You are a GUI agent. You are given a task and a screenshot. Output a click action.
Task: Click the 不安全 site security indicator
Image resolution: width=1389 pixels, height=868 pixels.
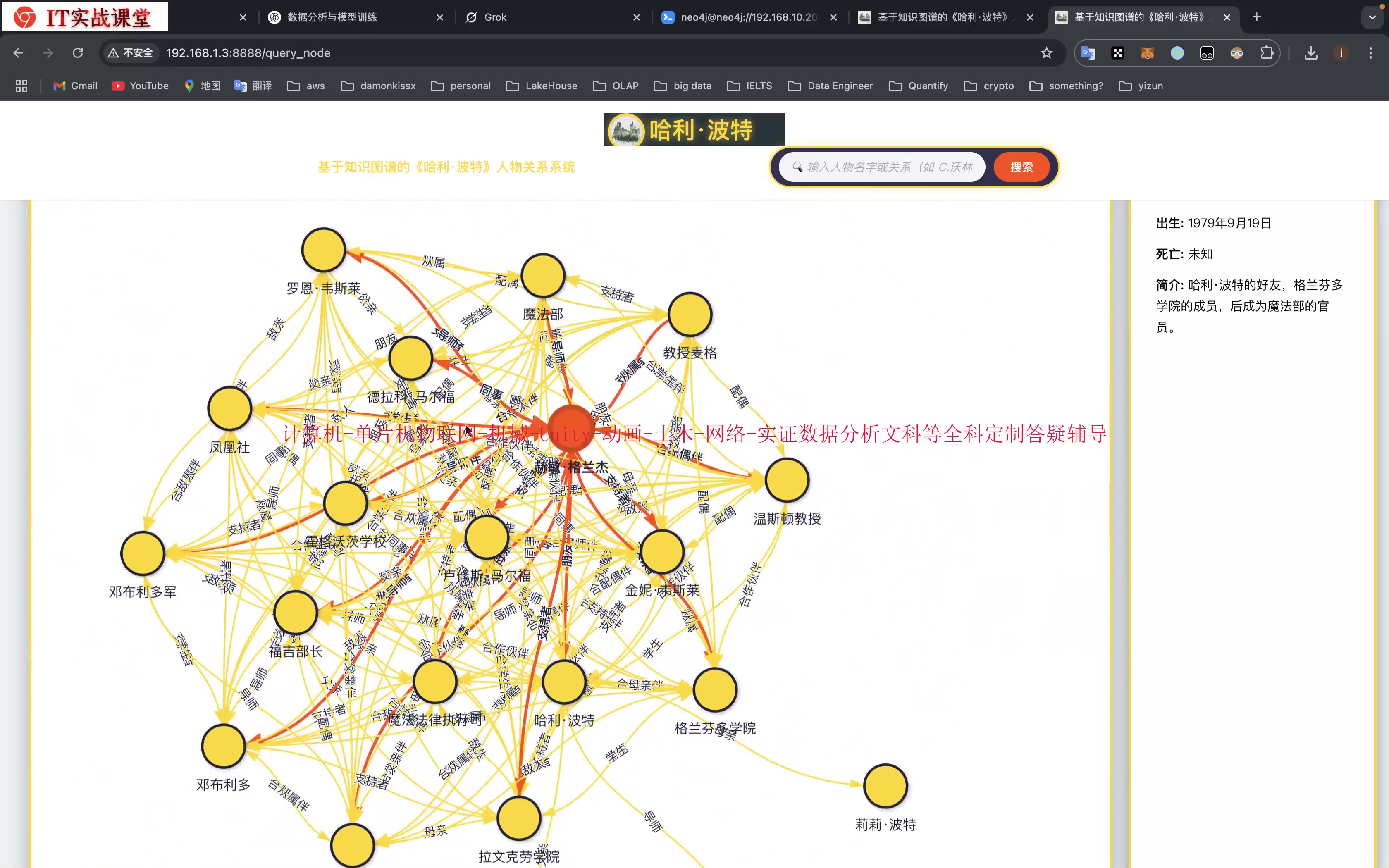(x=130, y=53)
